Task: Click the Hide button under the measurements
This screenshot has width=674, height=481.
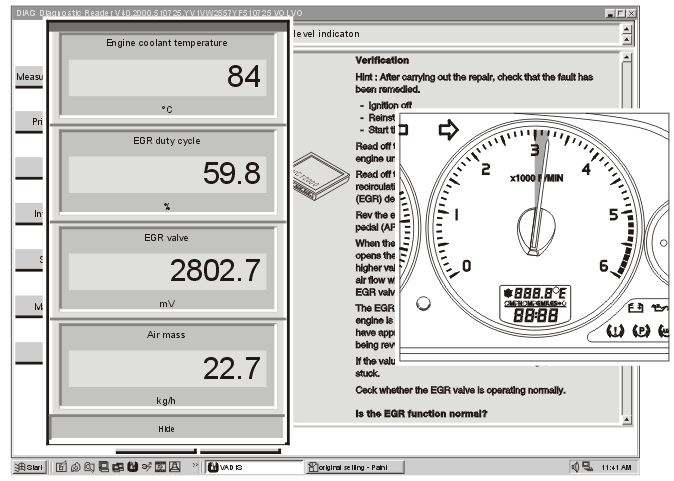Action: pos(167,429)
